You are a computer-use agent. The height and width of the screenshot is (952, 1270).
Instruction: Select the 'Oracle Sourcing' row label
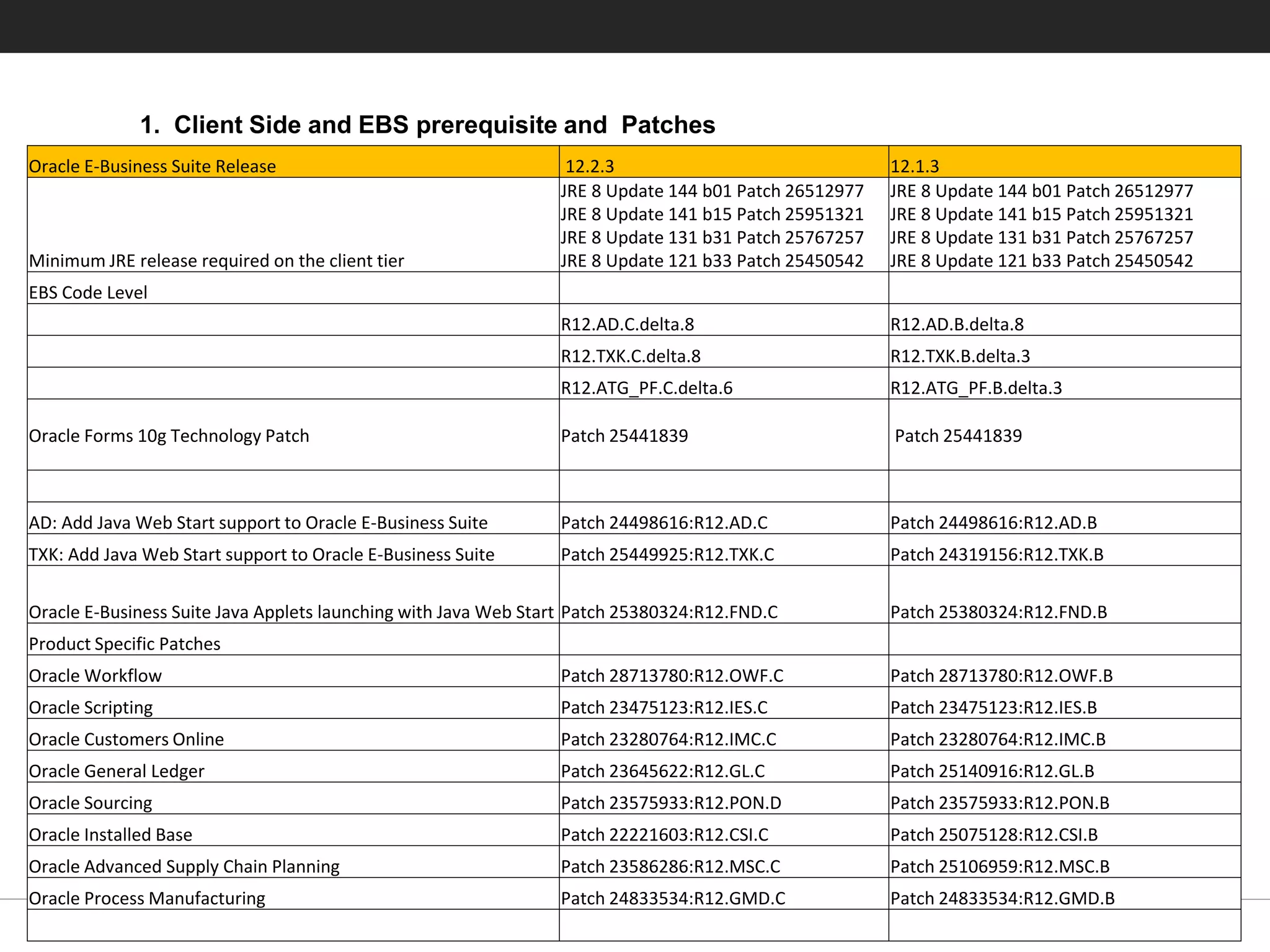click(x=91, y=803)
